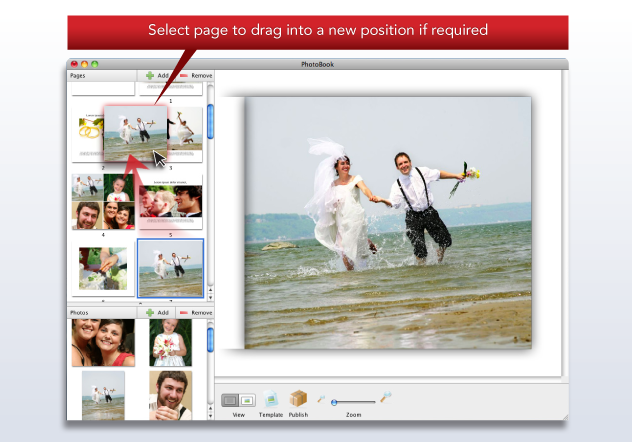Open Publish via the box icon

[298, 398]
